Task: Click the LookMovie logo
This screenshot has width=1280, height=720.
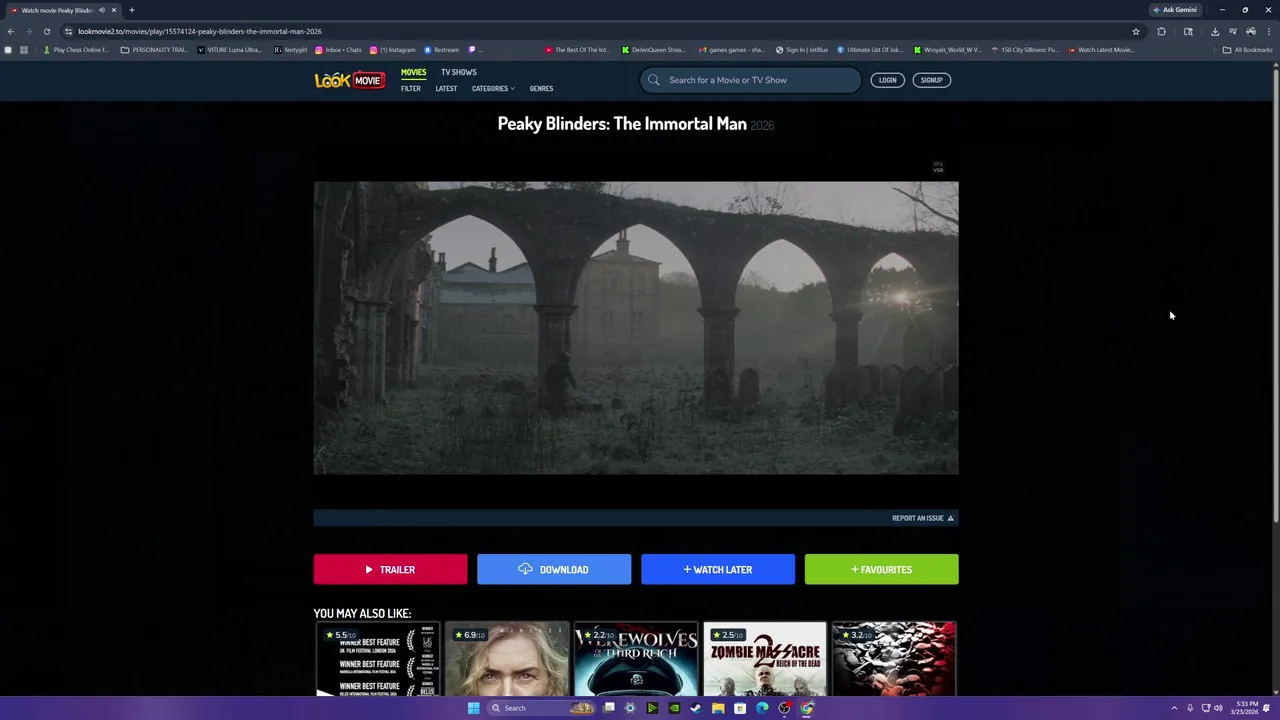Action: click(350, 80)
